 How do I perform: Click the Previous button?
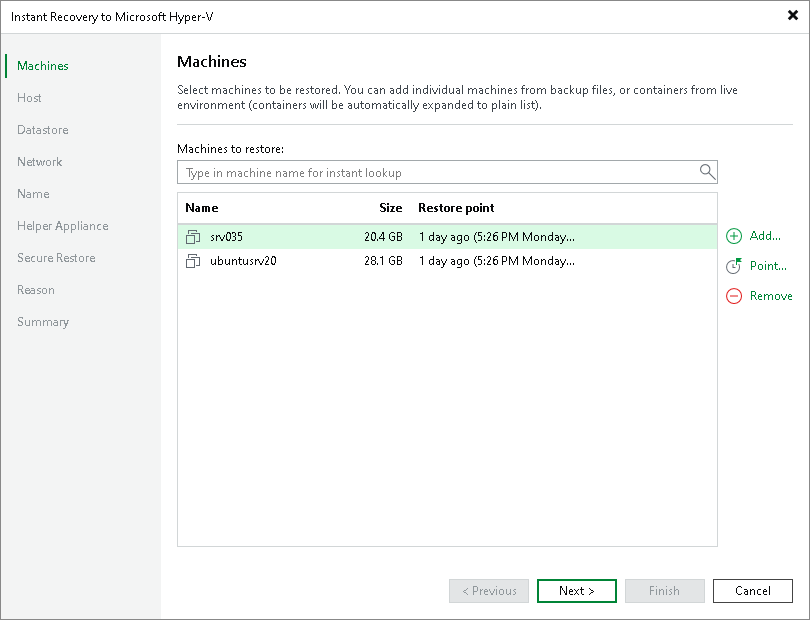click(x=488, y=590)
